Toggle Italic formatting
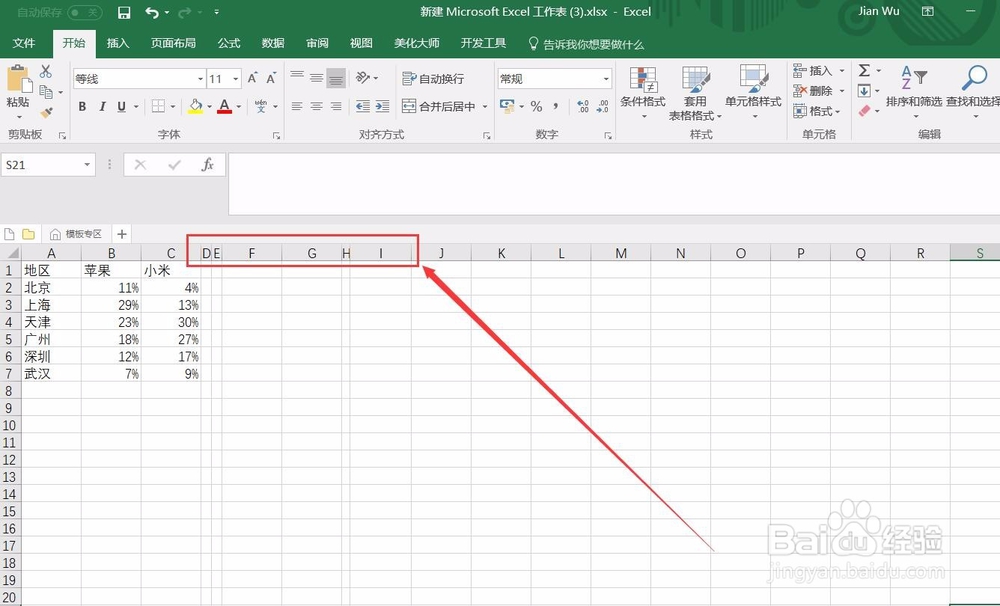This screenshot has width=1000, height=606. coord(102,107)
